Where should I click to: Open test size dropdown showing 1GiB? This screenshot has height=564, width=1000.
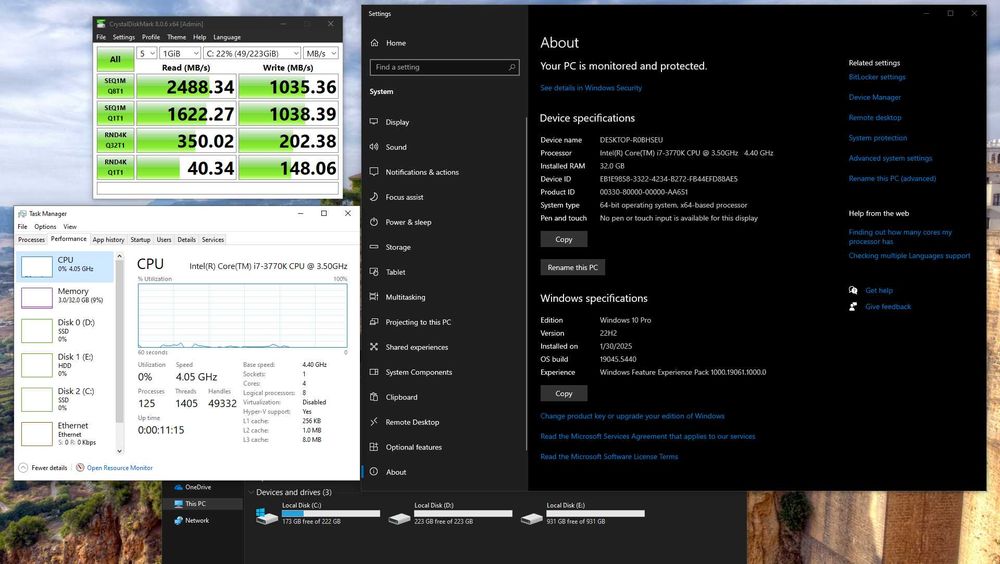click(x=180, y=53)
